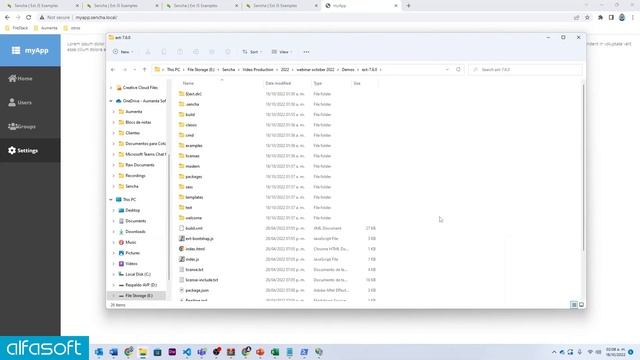
Task: Select the classic folder
Action: pos(191,125)
